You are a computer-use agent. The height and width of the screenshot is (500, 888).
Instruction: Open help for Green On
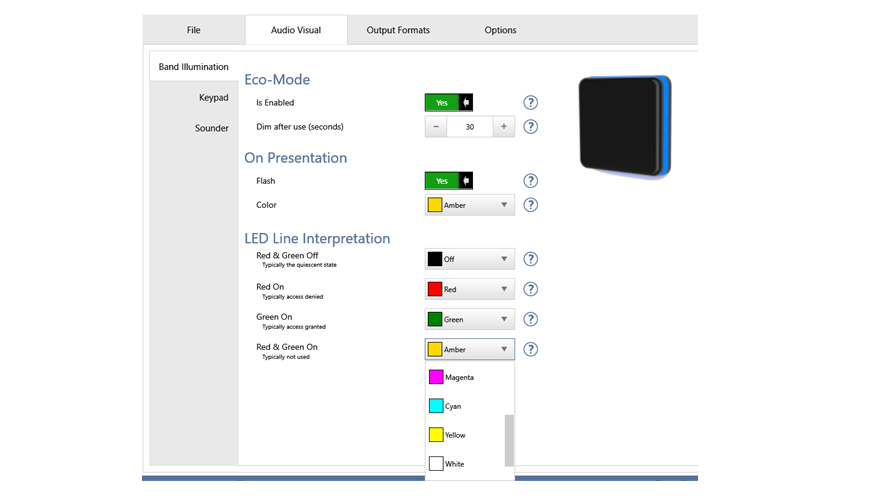(530, 319)
